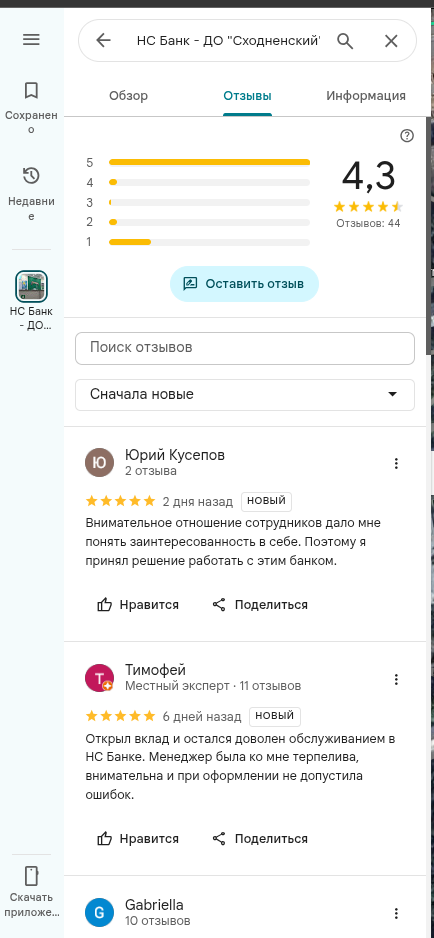Switch to the Информация tab
The image size is (434, 938).
[x=366, y=96]
